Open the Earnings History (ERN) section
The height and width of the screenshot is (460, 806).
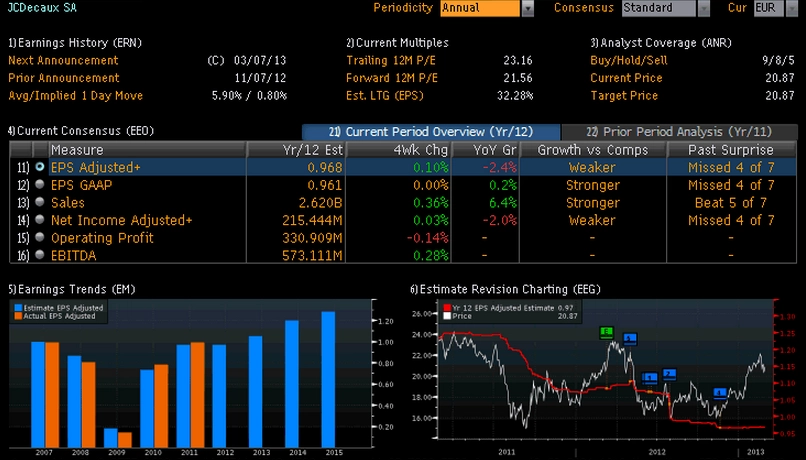point(75,43)
